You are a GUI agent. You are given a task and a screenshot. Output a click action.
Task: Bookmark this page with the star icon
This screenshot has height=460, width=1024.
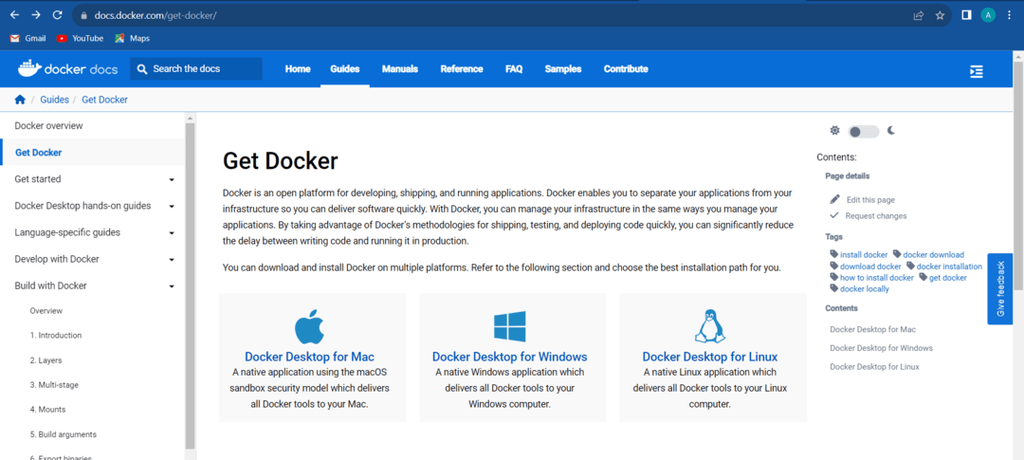point(940,16)
